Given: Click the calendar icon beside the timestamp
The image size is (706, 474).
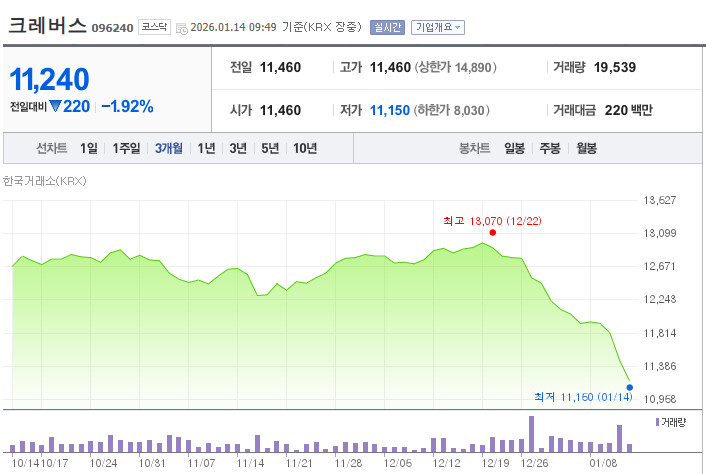Looking at the screenshot, I should coord(181,28).
